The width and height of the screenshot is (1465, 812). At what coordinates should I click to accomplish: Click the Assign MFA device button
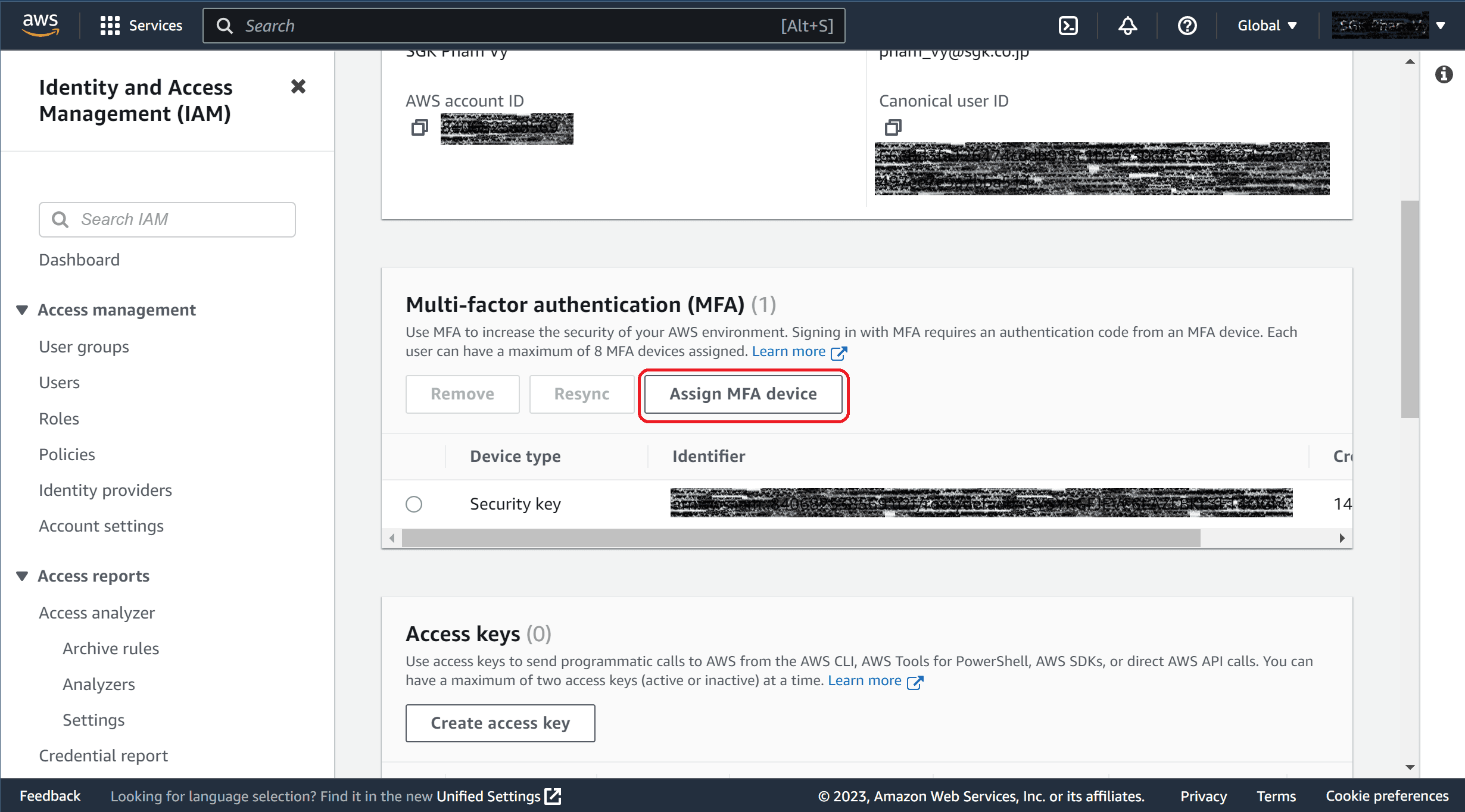tap(743, 394)
